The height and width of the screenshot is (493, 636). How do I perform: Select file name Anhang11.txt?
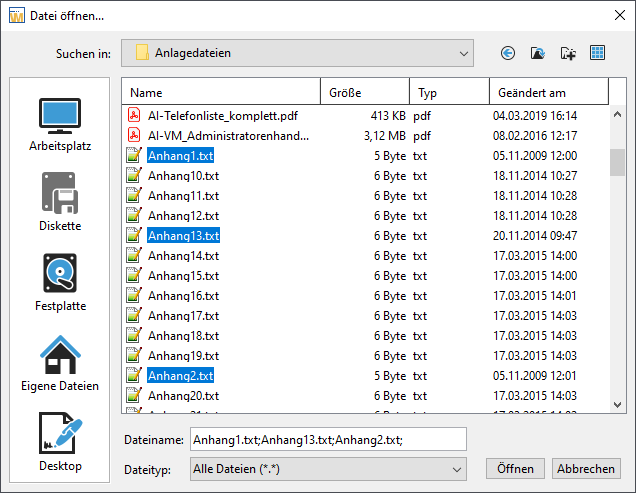(183, 196)
